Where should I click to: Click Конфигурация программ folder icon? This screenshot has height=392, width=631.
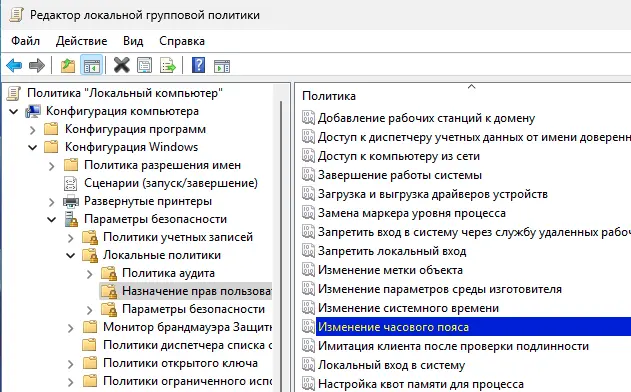(51, 129)
